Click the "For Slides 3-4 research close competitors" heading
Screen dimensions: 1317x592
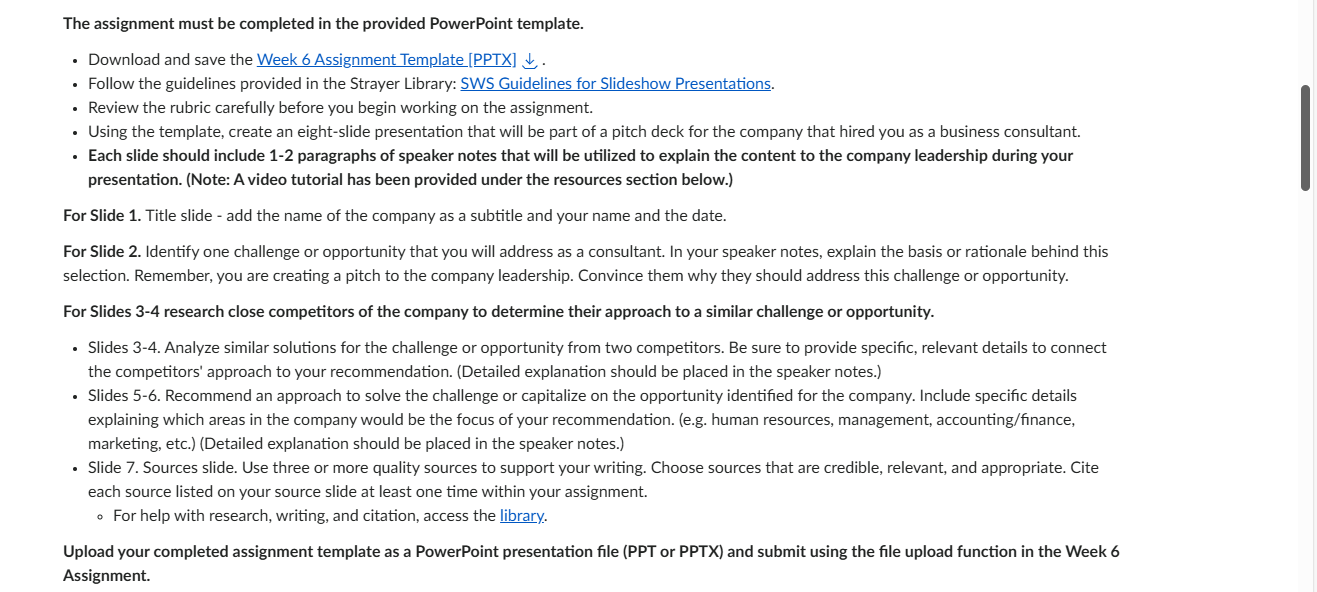point(498,312)
